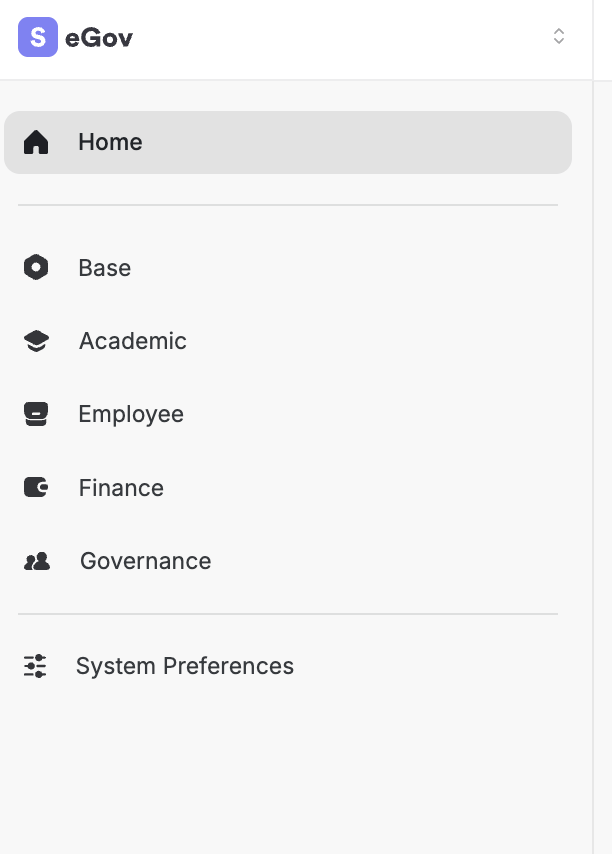Click the eGov workspace name text
The width and height of the screenshot is (612, 854).
99,39
